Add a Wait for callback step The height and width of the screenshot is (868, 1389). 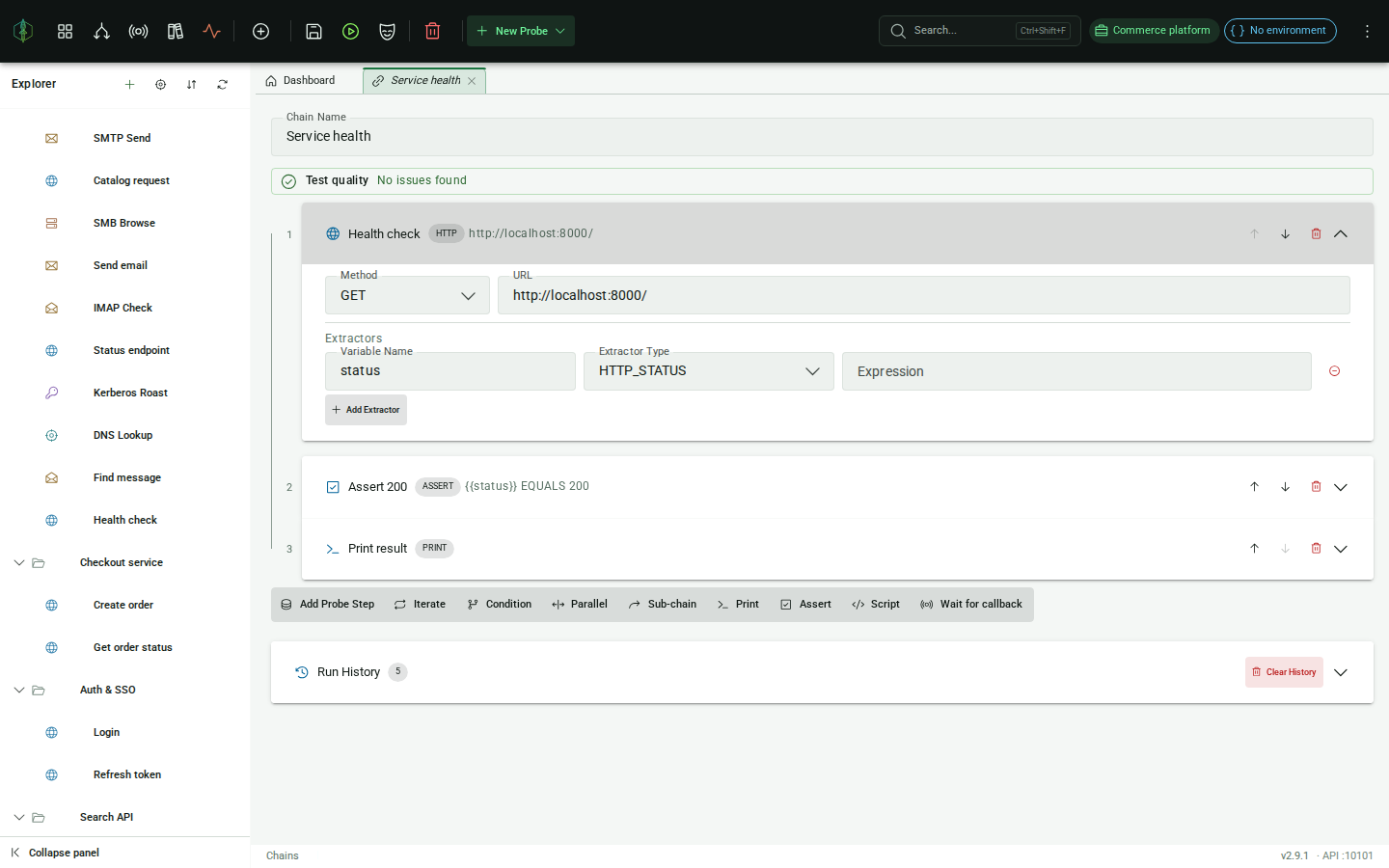coord(971,605)
